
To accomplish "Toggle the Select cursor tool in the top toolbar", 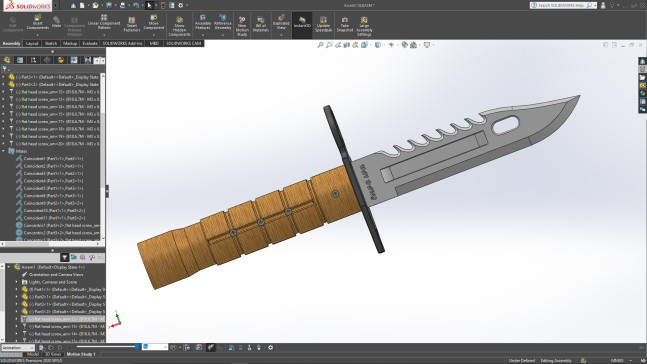I will (x=149, y=5).
